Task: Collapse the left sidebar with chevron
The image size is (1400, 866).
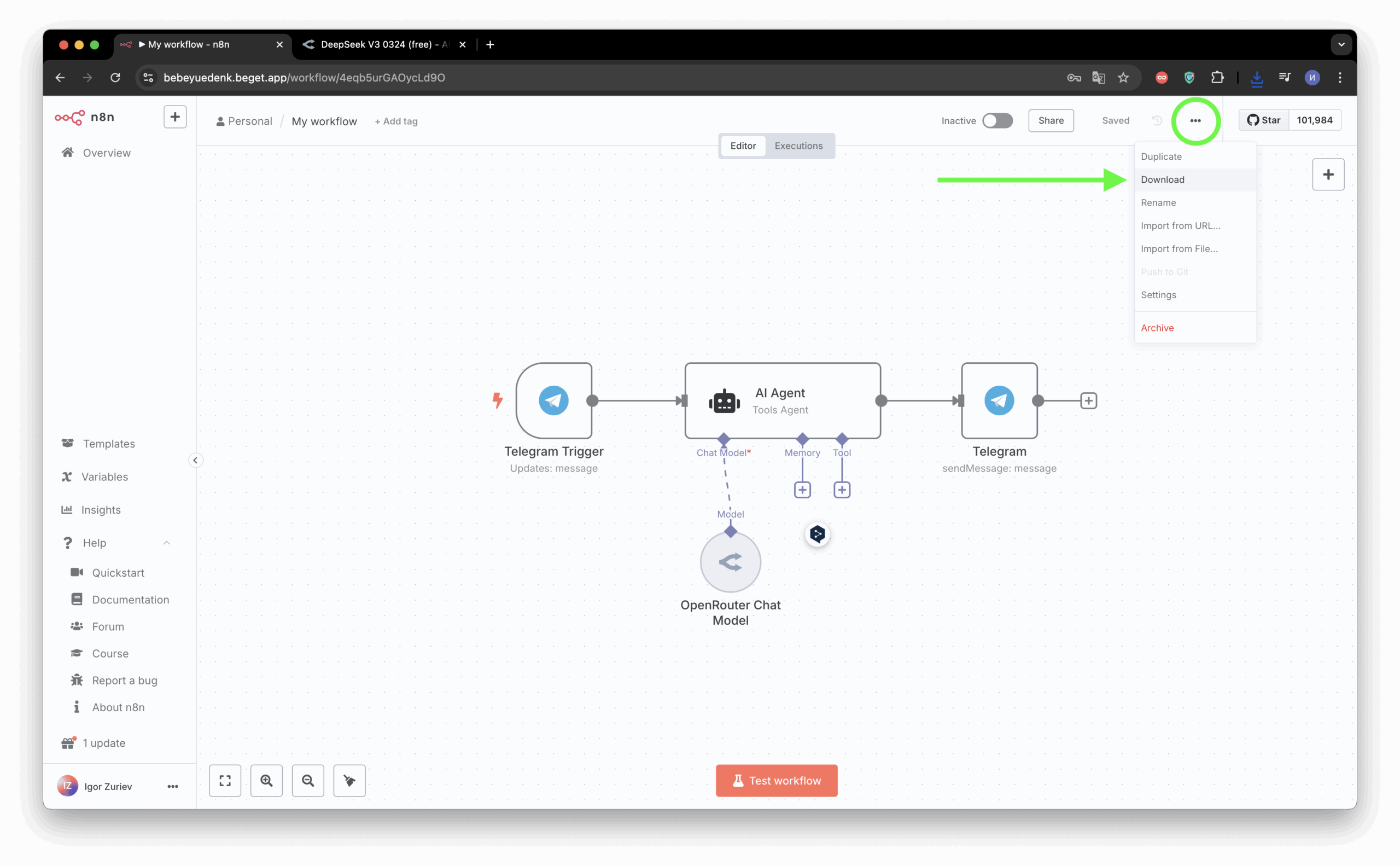Action: (195, 460)
